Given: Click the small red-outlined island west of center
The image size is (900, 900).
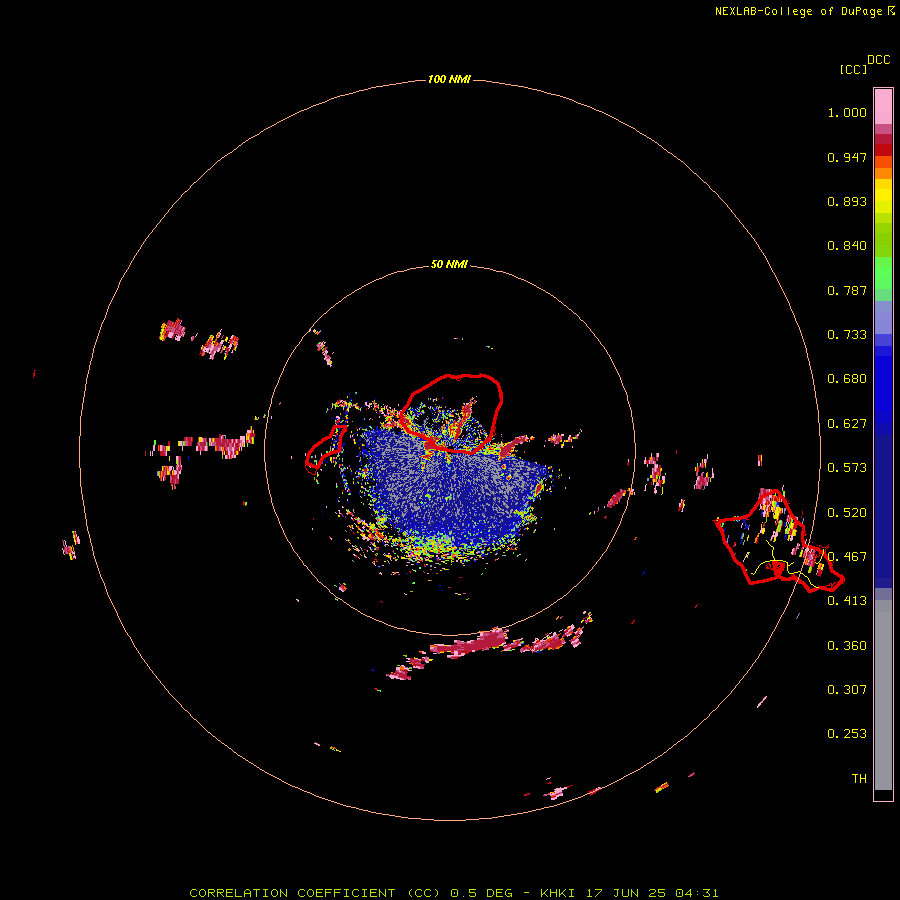Looking at the screenshot, I should (x=325, y=449).
